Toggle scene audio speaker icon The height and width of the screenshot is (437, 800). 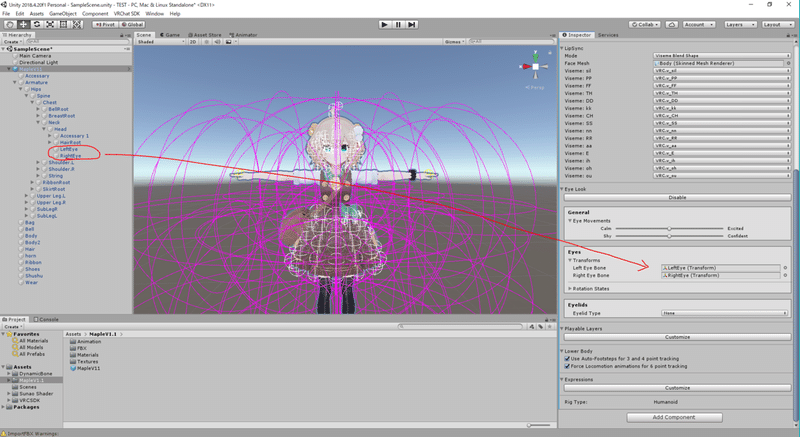coord(217,42)
